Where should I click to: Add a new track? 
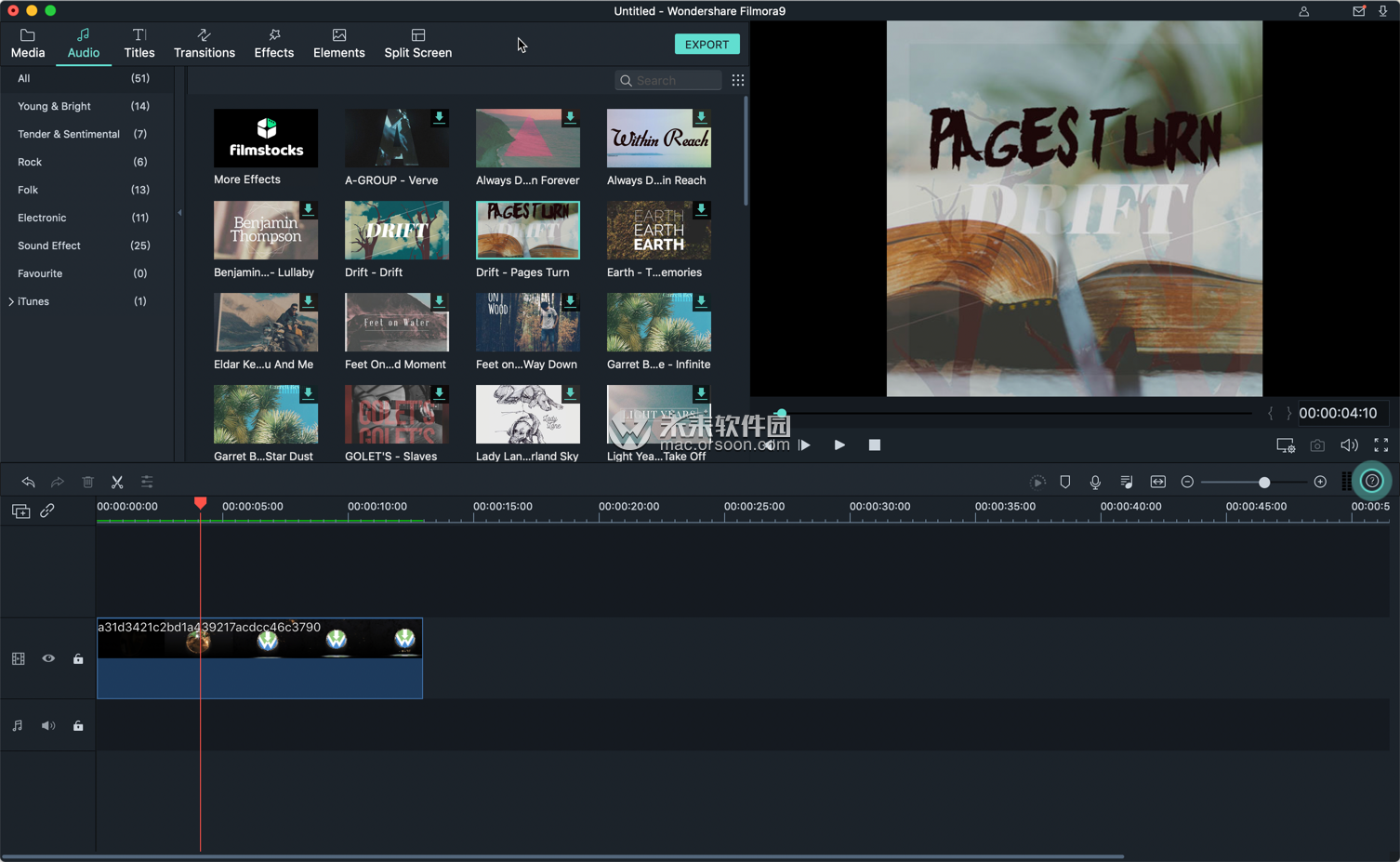pos(20,511)
